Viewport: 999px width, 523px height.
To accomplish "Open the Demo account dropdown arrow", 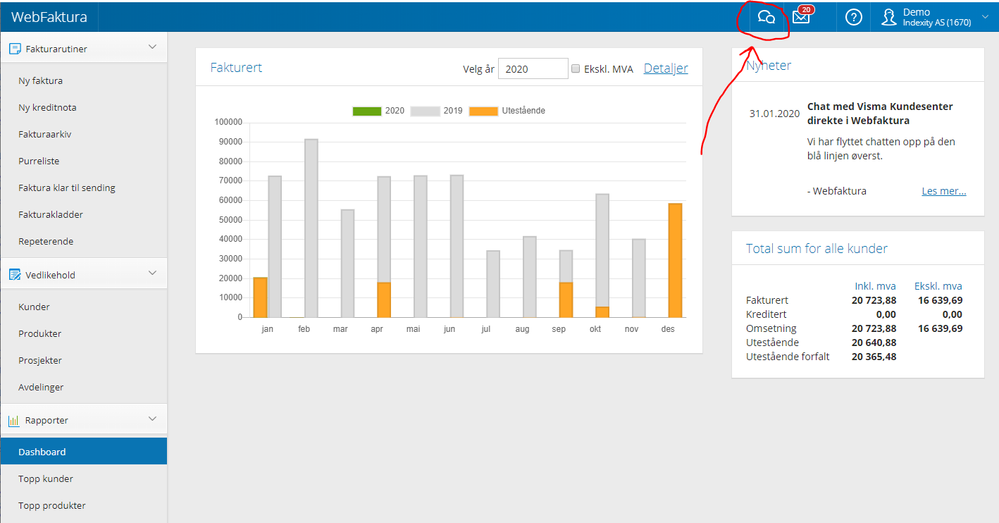I will 985,17.
